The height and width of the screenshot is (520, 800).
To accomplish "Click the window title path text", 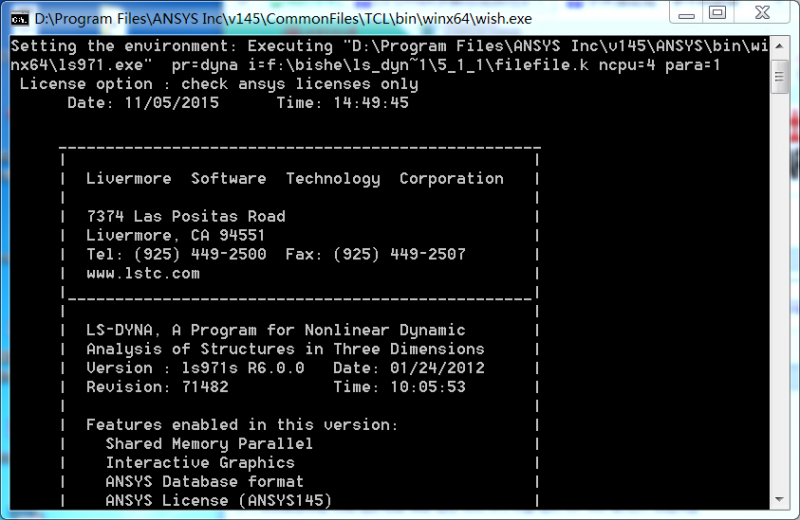I will click(x=283, y=19).
